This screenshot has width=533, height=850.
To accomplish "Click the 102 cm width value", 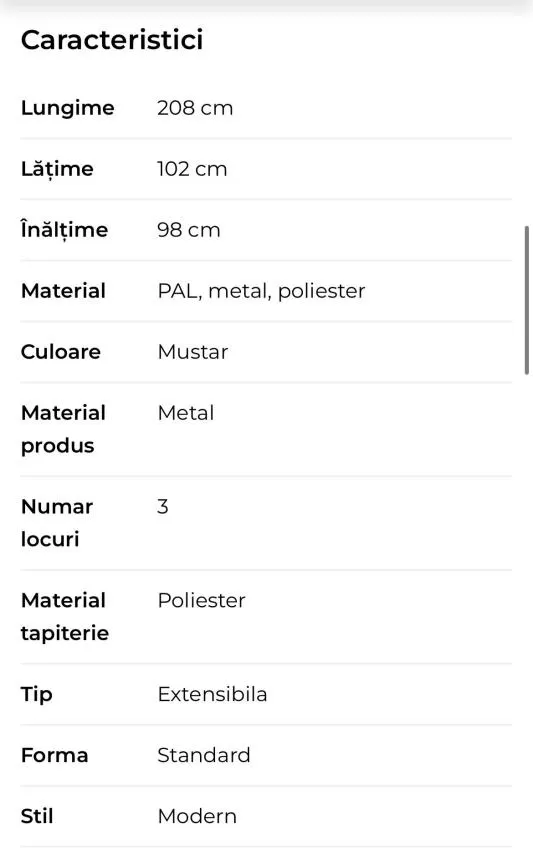I will (192, 169).
